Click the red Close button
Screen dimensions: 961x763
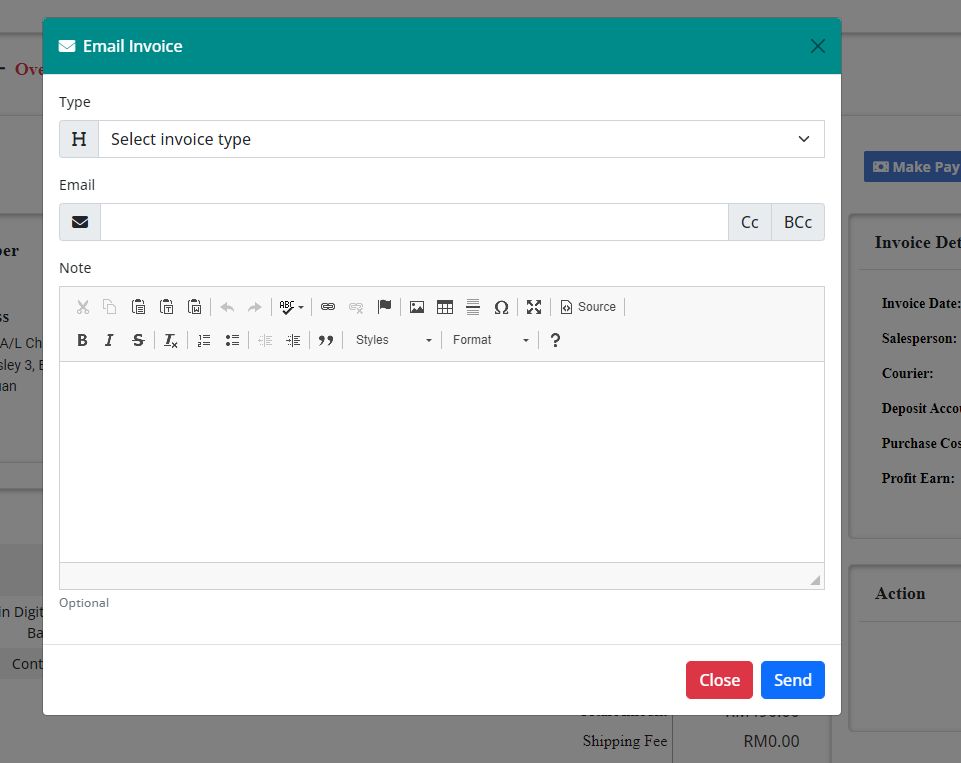719,680
